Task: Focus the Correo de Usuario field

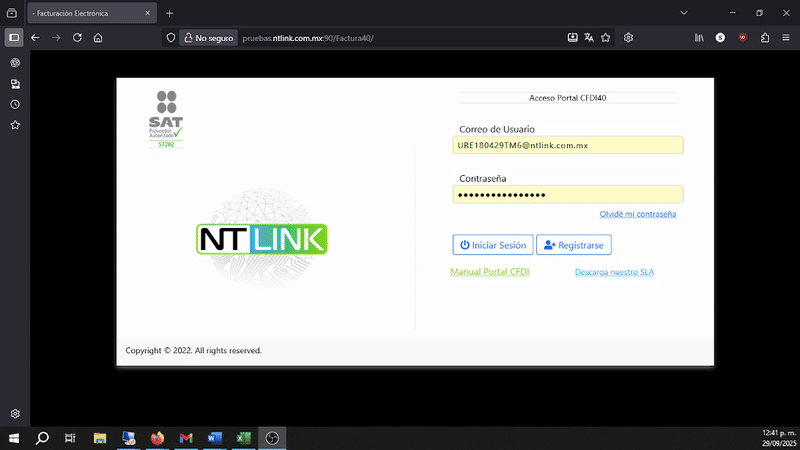Action: pyautogui.click(x=567, y=145)
